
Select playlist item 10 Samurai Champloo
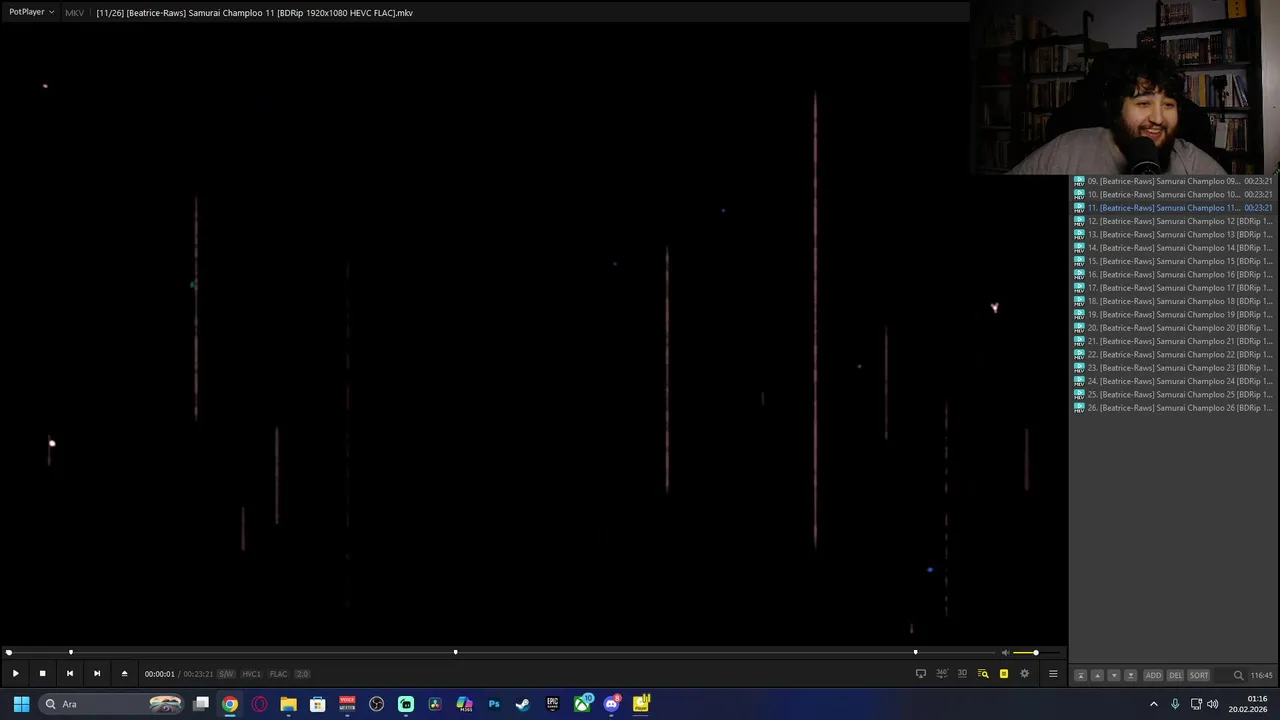(1173, 194)
